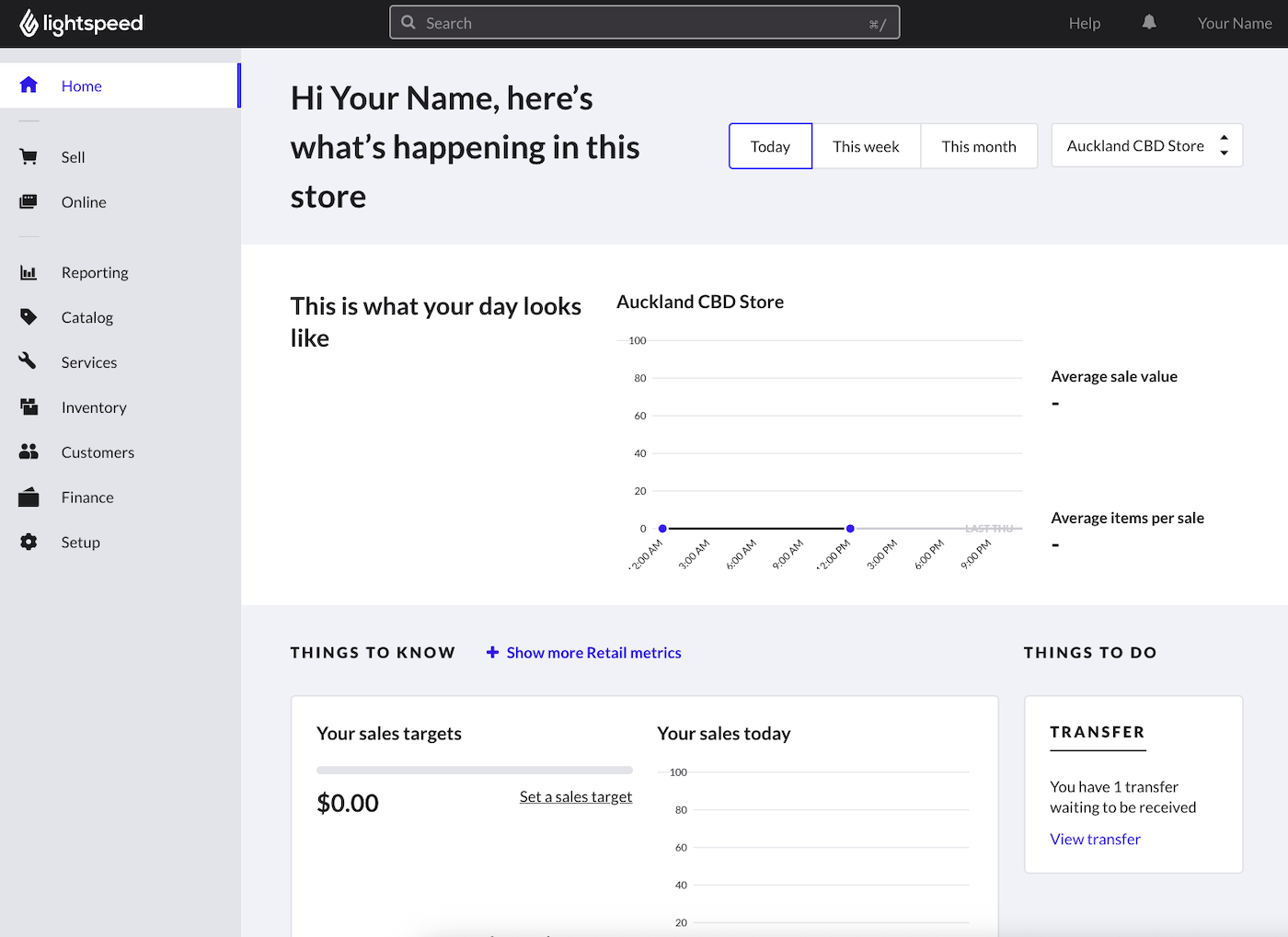Switch to the This week tab
The image size is (1288, 937).
866,145
